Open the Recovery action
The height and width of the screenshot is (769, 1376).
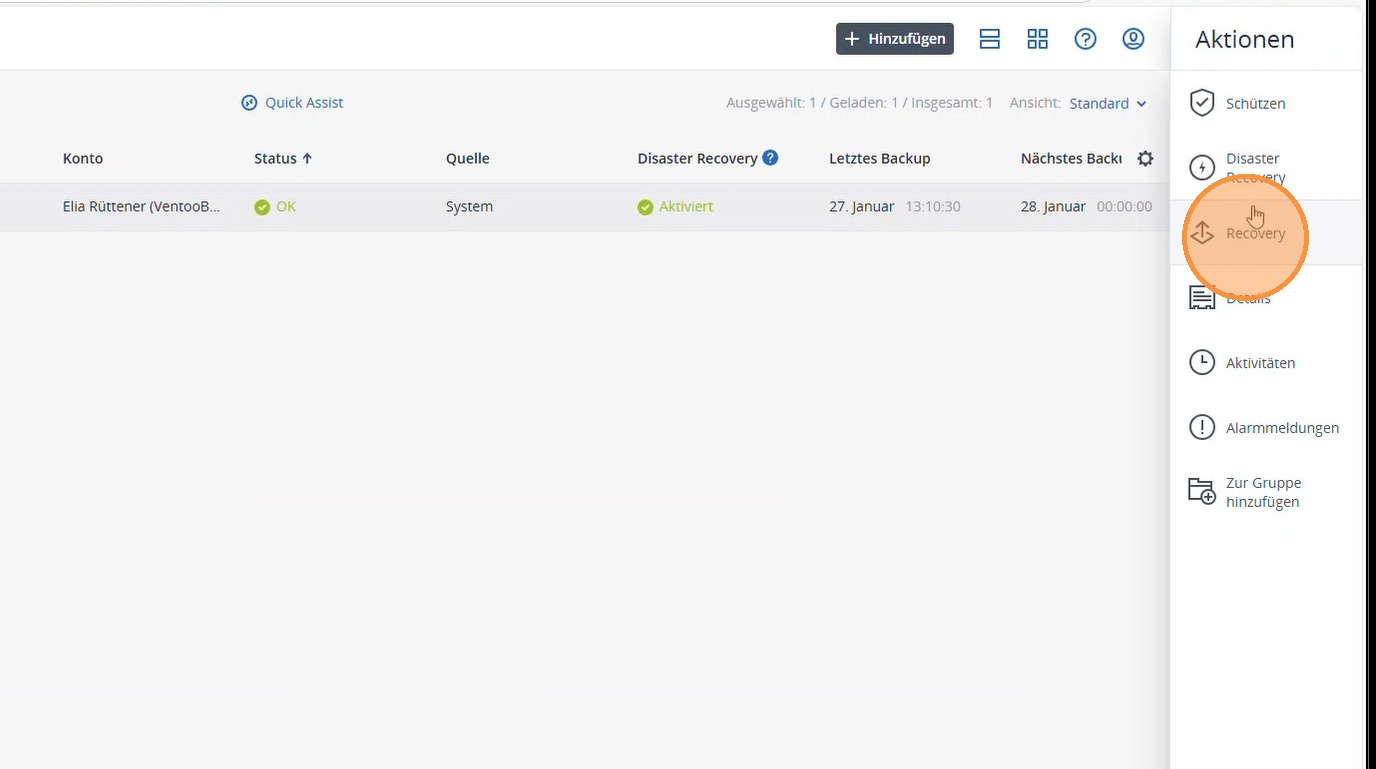pyautogui.click(x=1266, y=233)
